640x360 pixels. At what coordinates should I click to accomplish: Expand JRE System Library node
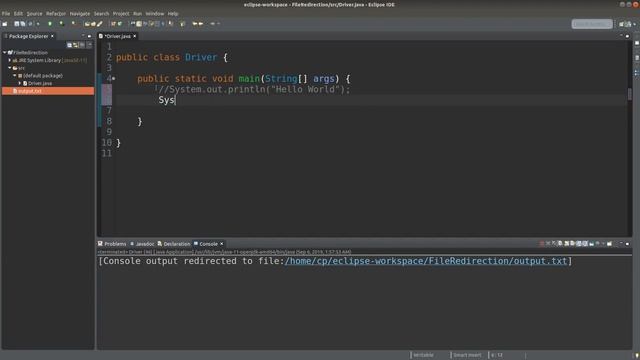[x=10, y=60]
